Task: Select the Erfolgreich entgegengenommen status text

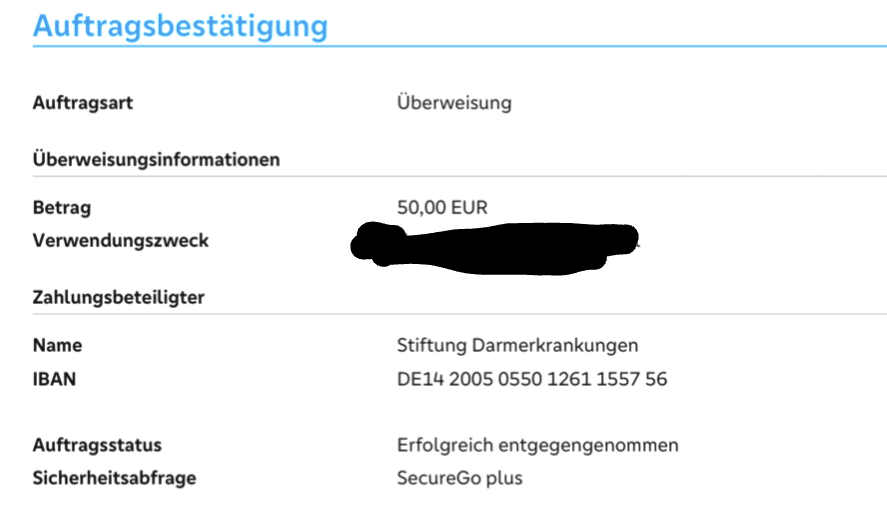Action: (537, 444)
